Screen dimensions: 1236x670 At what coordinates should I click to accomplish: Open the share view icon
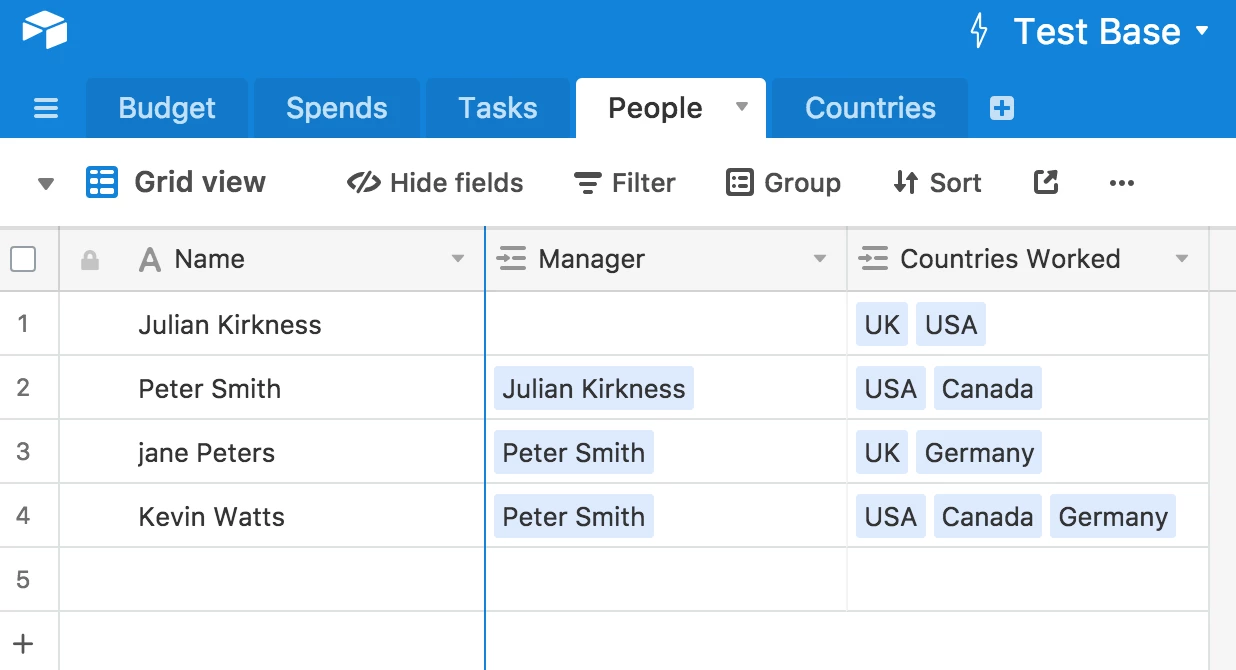click(x=1045, y=183)
